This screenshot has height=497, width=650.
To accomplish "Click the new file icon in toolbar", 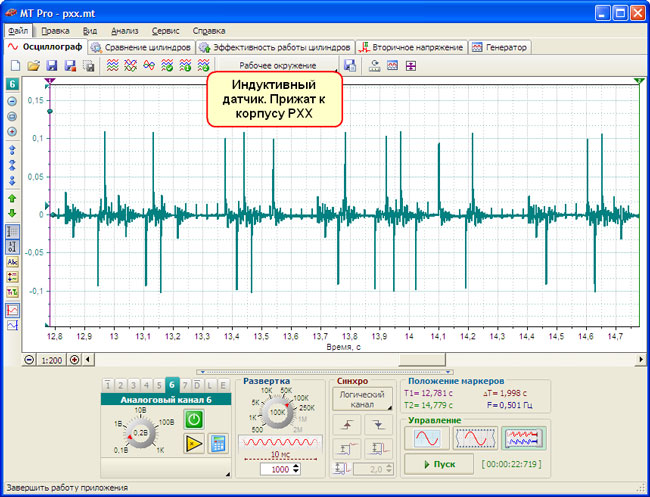I will pos(15,65).
